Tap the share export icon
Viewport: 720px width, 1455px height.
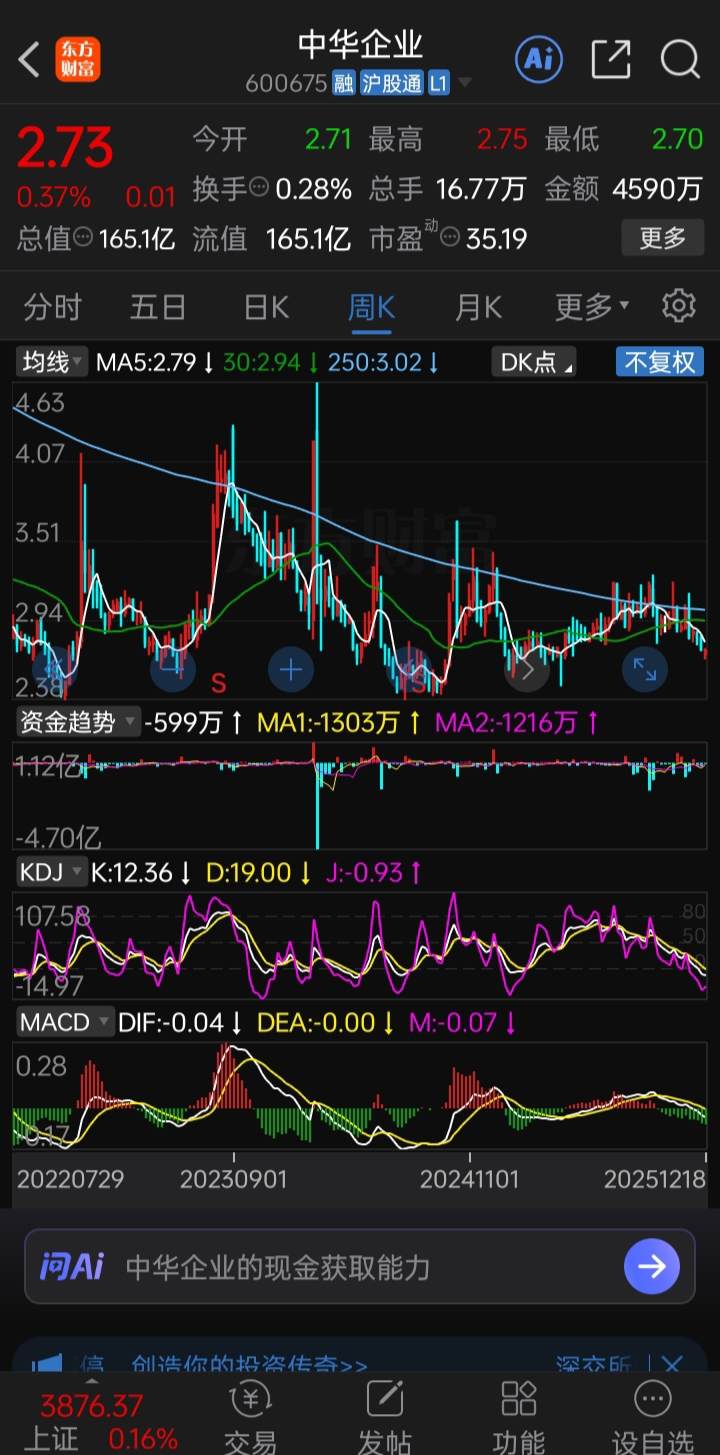click(611, 59)
